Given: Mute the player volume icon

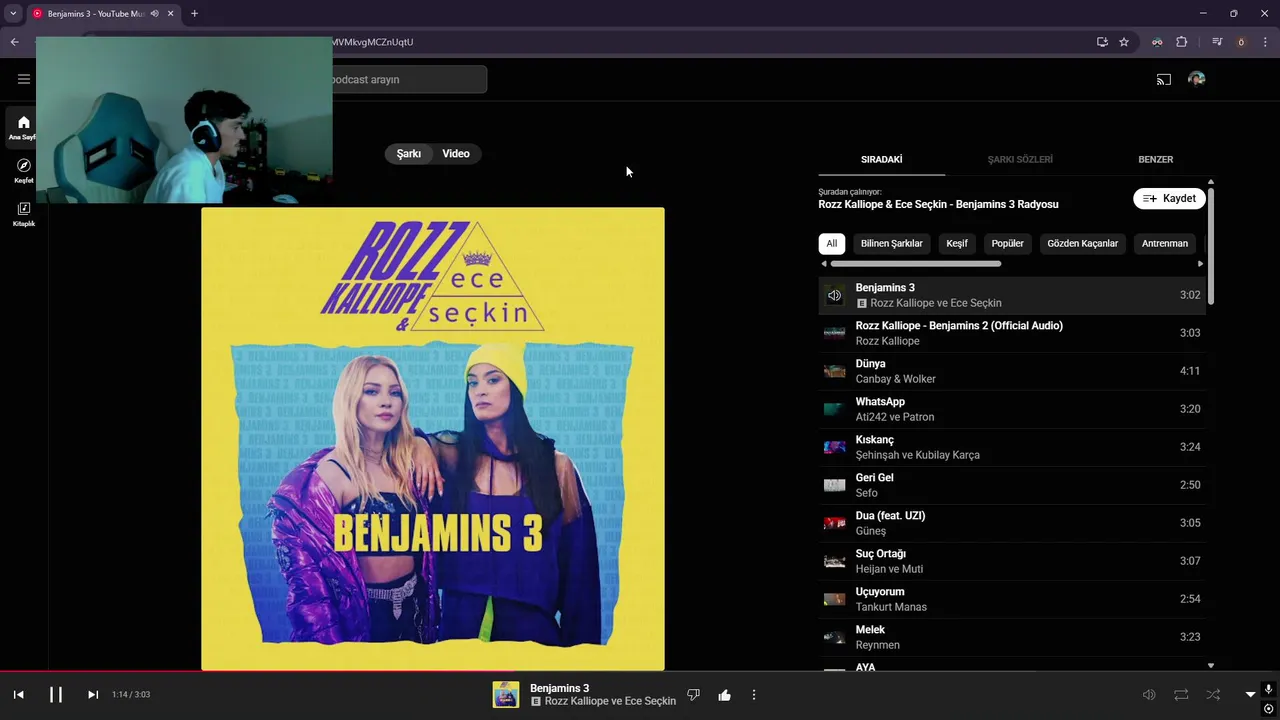Looking at the screenshot, I should [1149, 694].
